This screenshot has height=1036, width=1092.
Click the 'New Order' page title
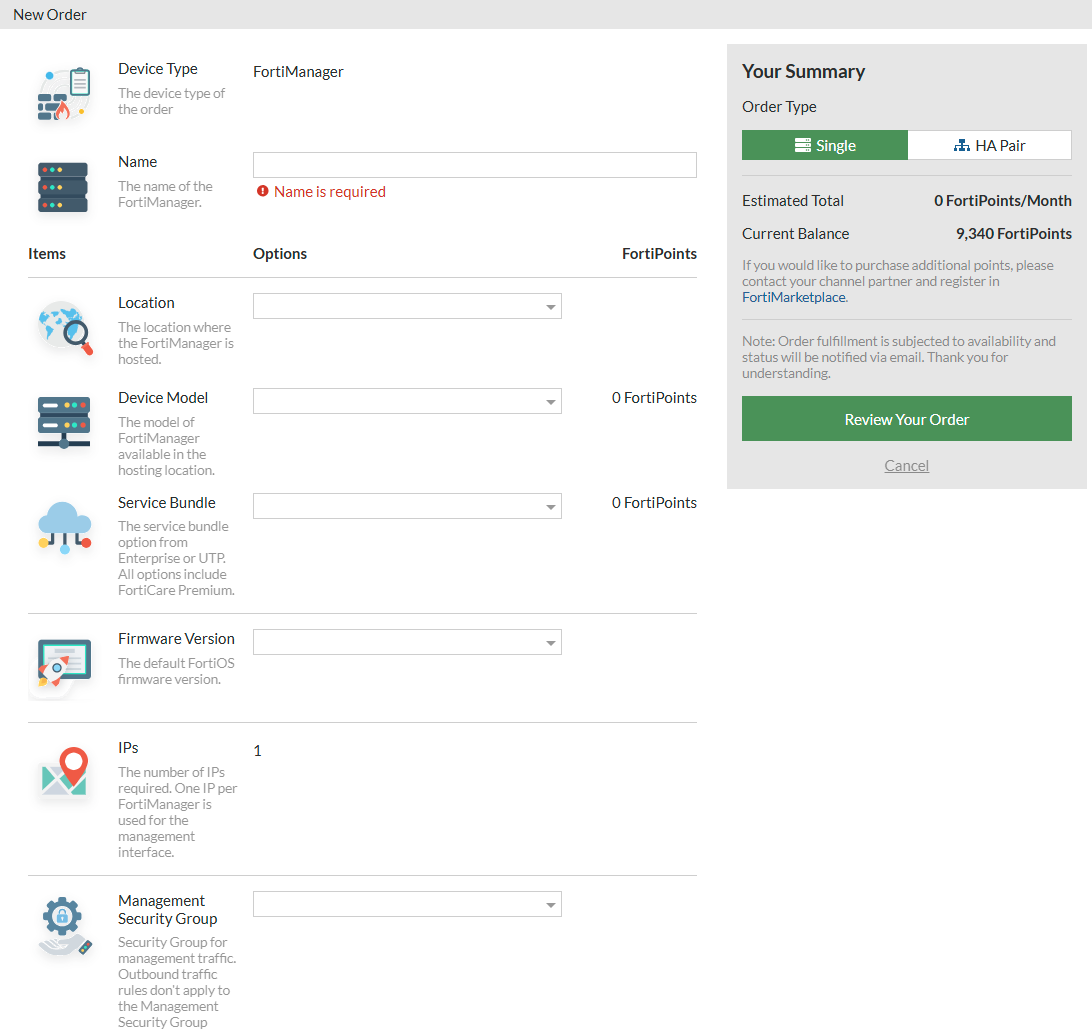(49, 15)
